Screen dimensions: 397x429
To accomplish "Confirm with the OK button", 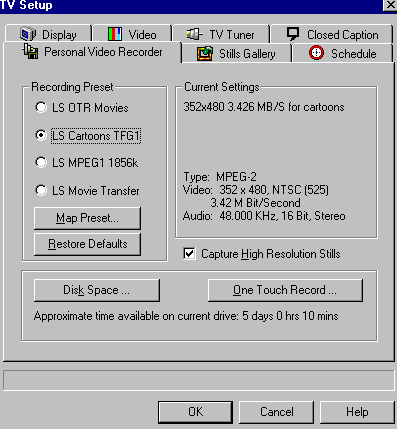I will click(x=195, y=412).
